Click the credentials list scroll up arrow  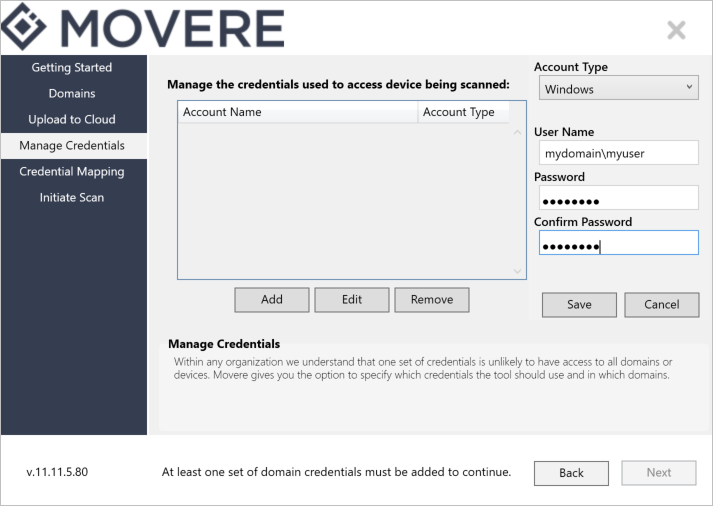[x=517, y=132]
